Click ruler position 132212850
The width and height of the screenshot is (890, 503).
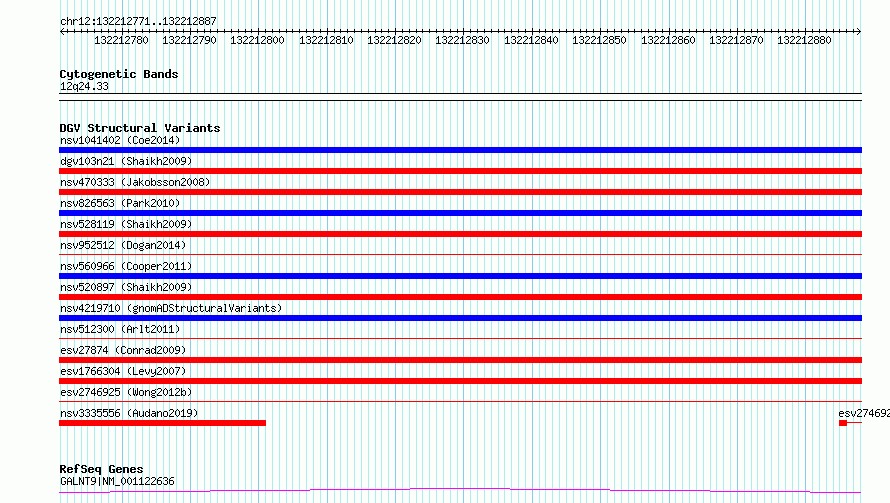point(599,40)
